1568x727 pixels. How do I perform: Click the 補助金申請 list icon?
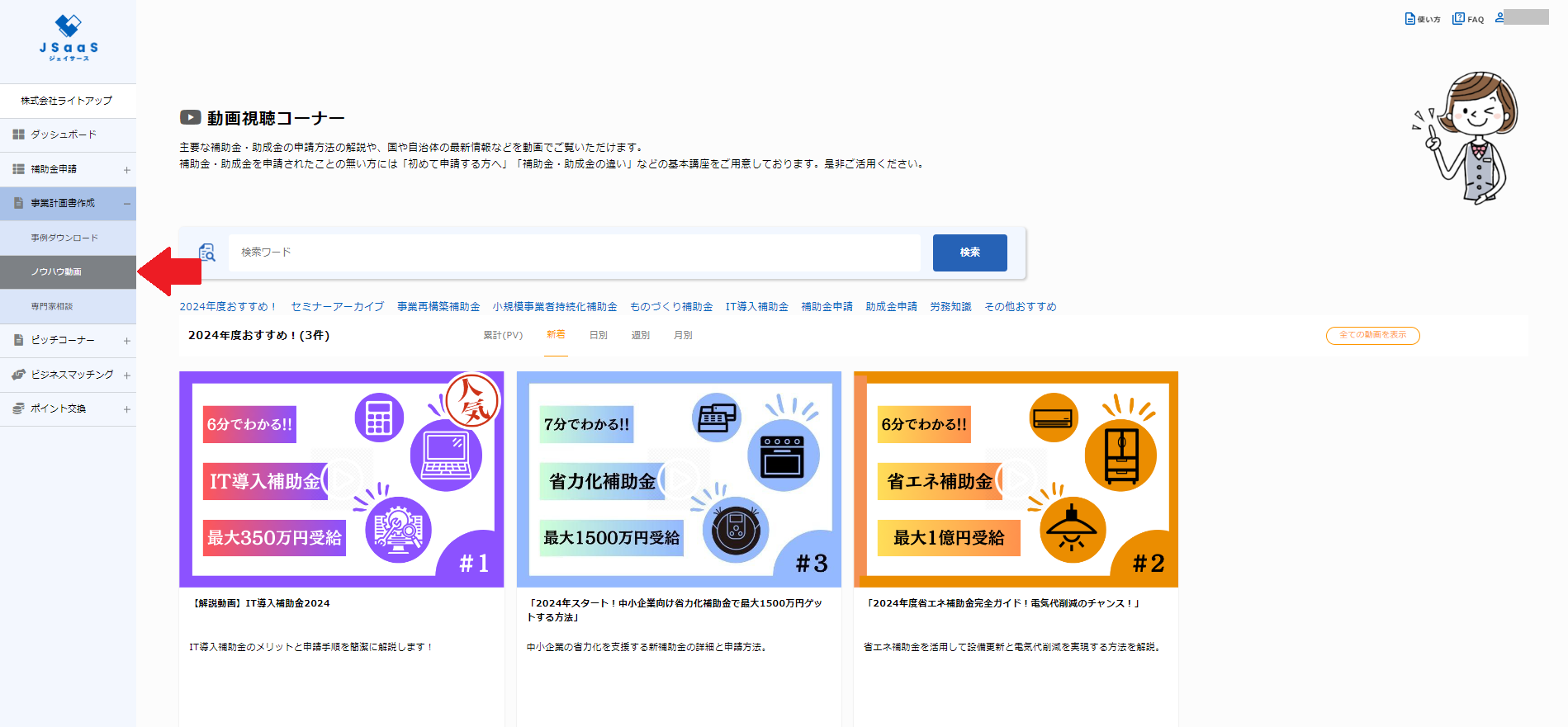point(18,169)
